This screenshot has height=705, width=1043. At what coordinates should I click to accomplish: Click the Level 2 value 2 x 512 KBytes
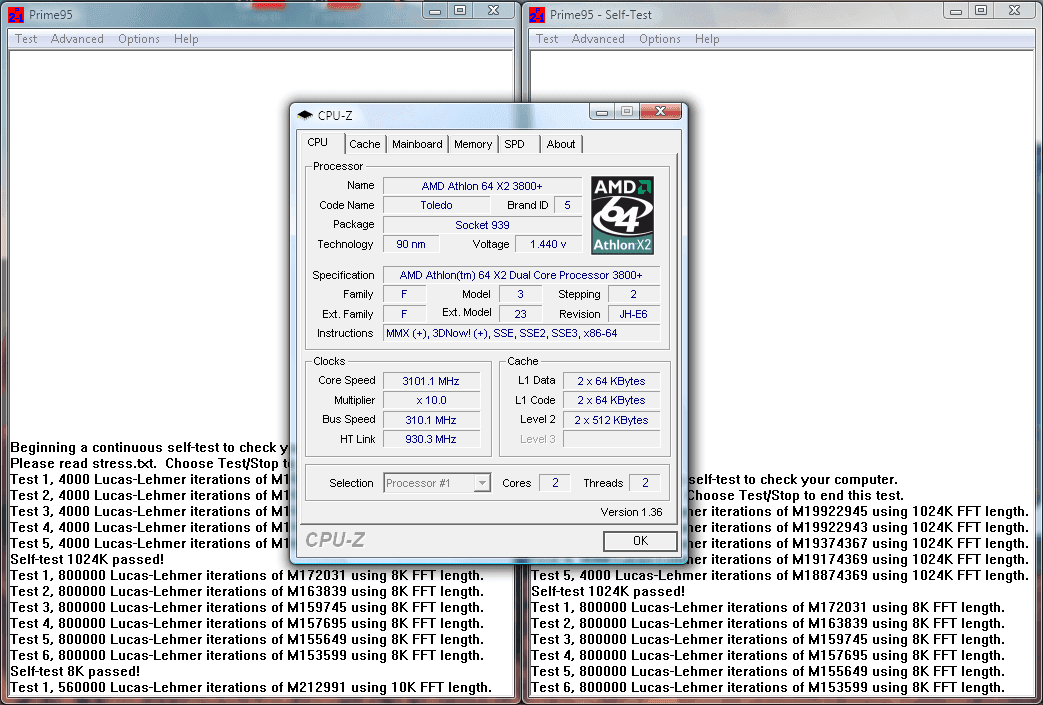click(611, 420)
